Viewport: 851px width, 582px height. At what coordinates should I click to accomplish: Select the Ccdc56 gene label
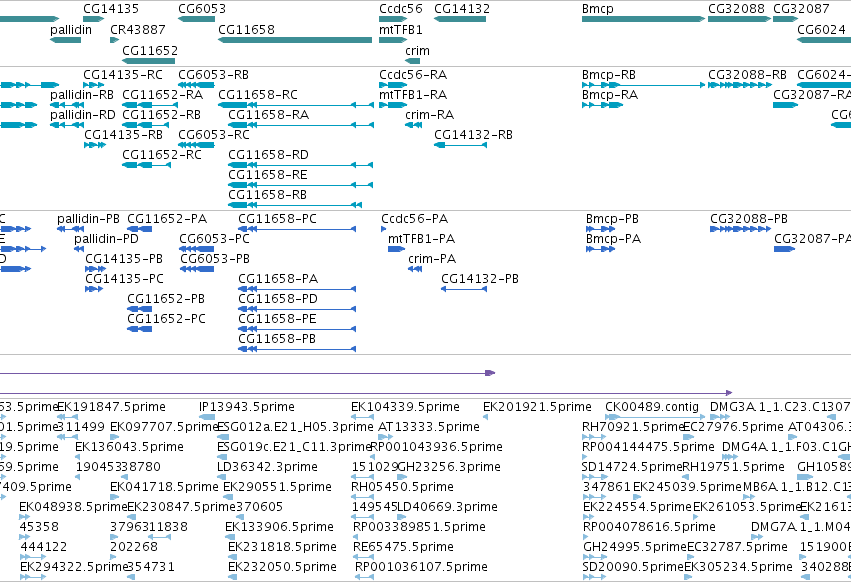[x=401, y=9]
